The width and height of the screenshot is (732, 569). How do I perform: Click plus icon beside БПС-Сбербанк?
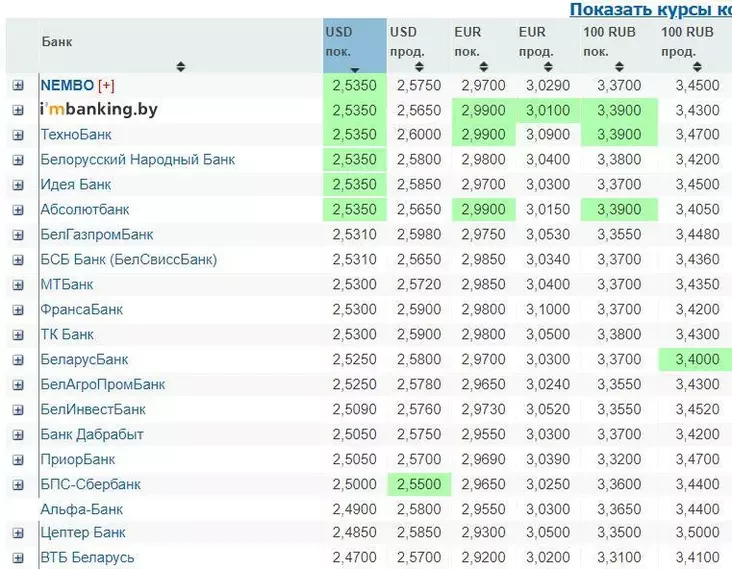pos(18,485)
